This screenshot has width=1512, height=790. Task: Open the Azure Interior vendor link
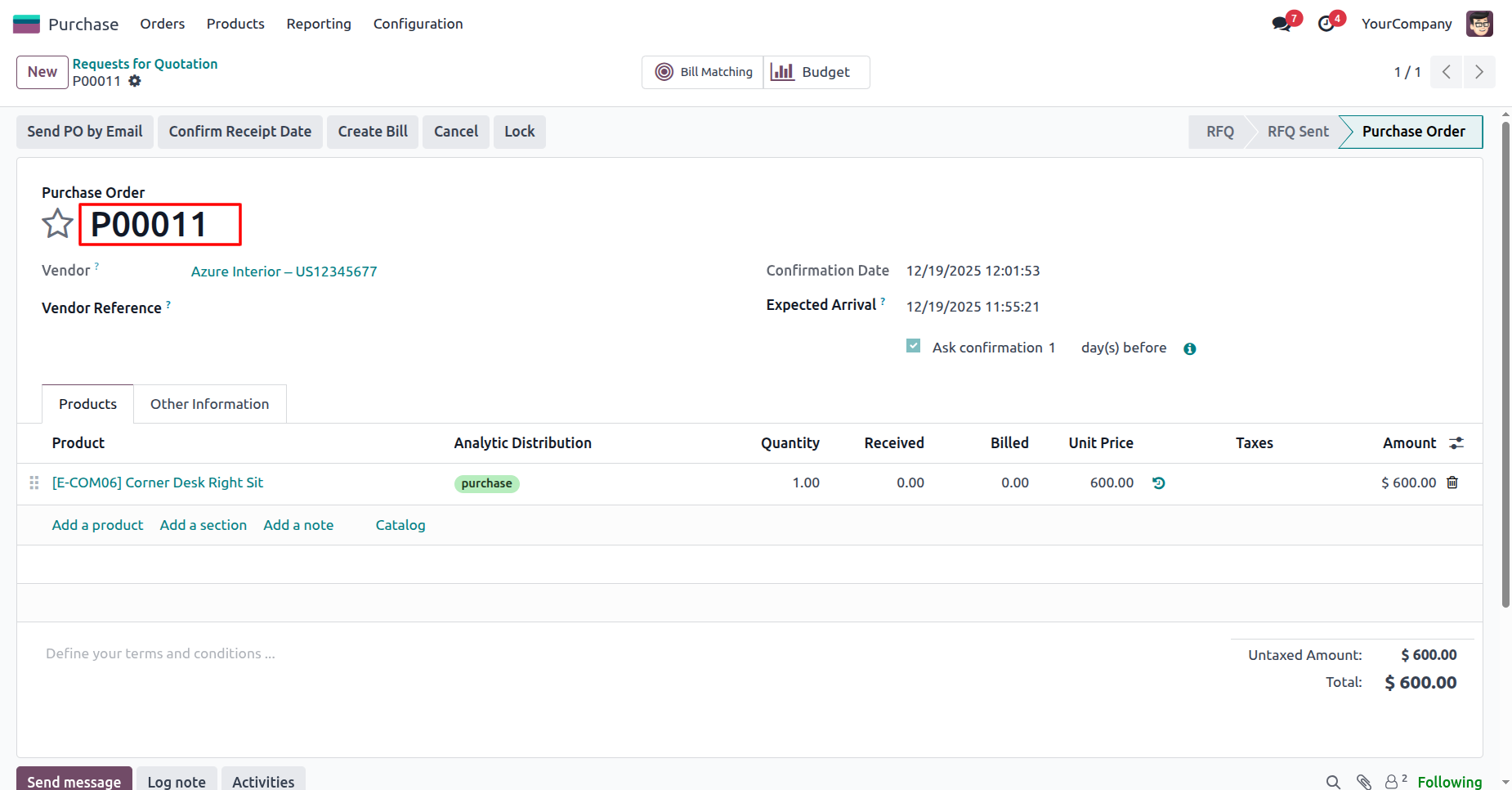pyautogui.click(x=284, y=272)
